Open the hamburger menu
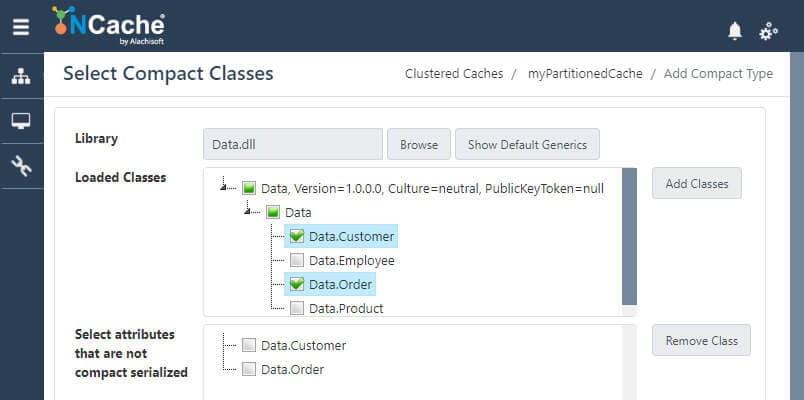The image size is (804, 400). [21, 27]
